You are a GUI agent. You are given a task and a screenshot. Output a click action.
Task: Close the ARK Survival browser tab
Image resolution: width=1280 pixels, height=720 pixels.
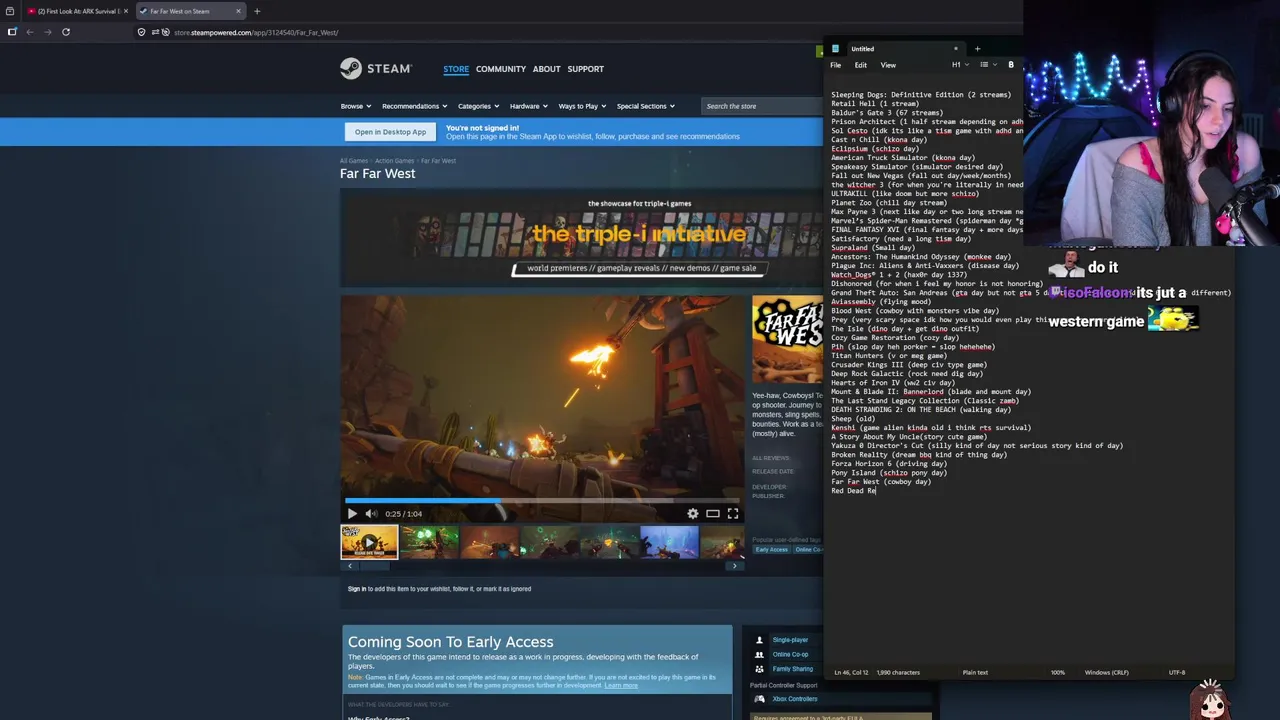point(126,11)
